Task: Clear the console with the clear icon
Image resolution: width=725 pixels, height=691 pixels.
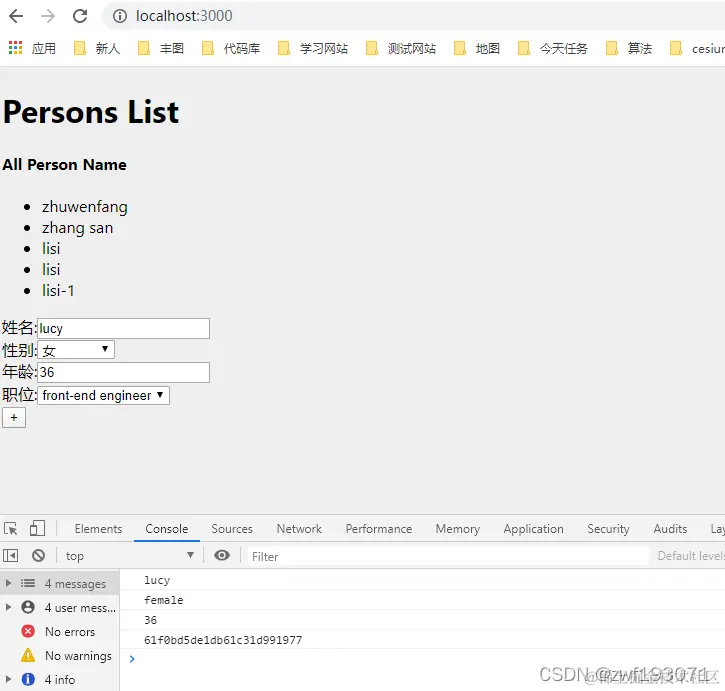Action: (x=38, y=555)
